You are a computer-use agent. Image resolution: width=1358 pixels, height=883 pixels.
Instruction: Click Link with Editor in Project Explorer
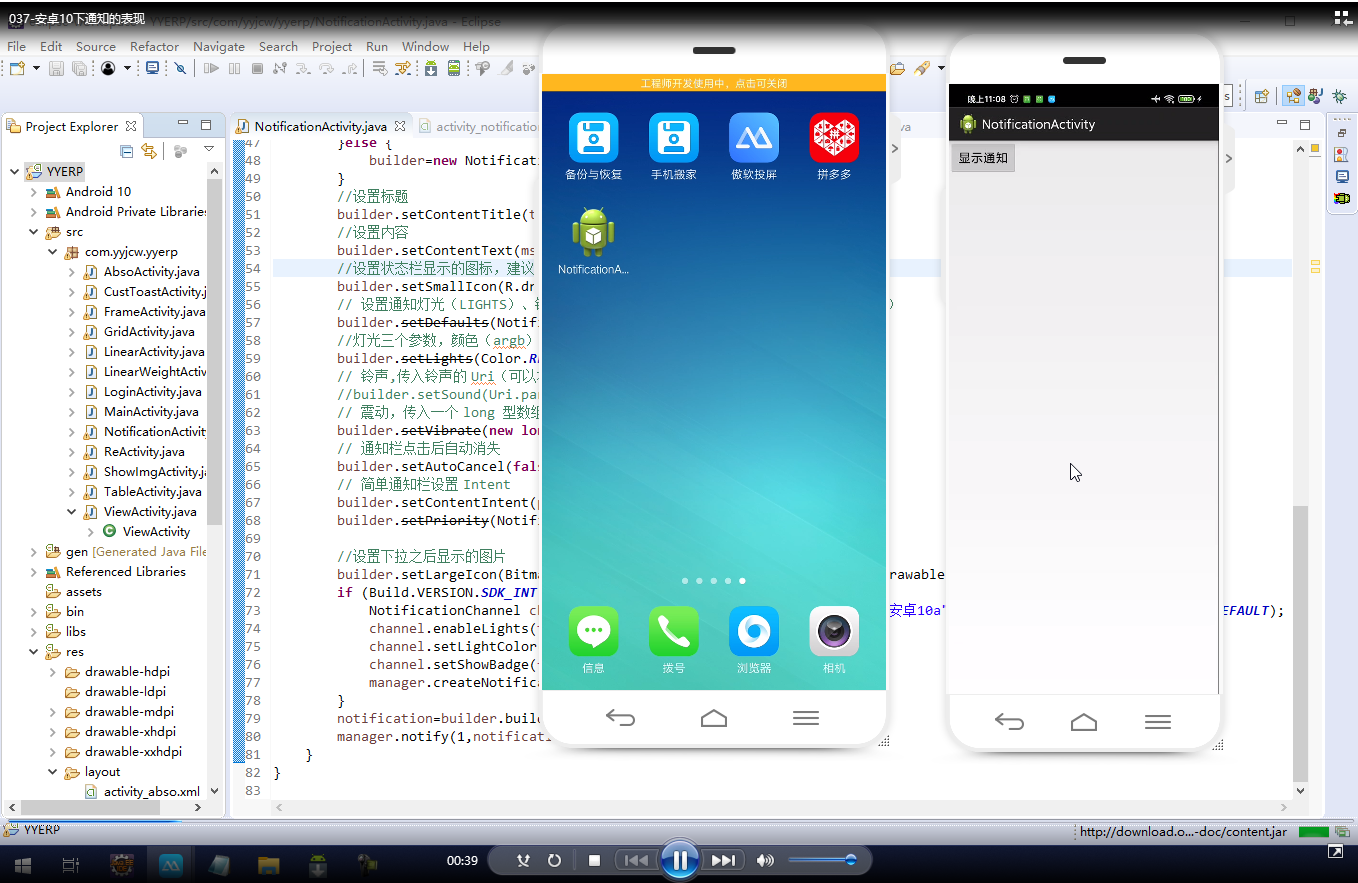coord(149,151)
